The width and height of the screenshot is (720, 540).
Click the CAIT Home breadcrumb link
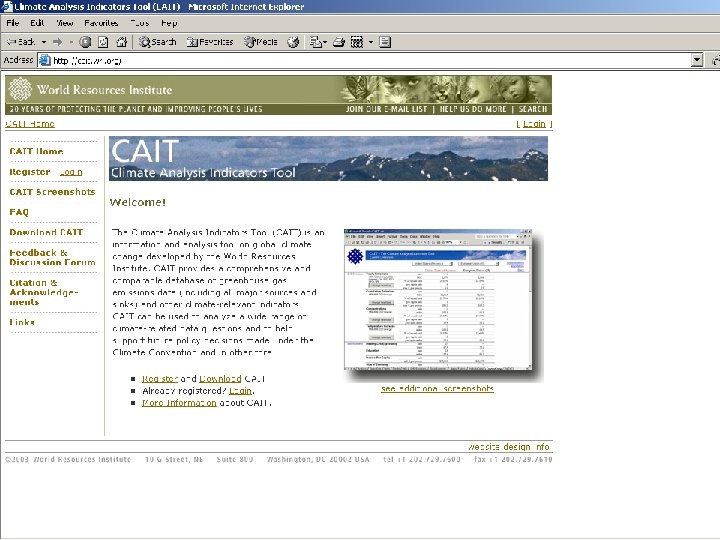point(30,124)
